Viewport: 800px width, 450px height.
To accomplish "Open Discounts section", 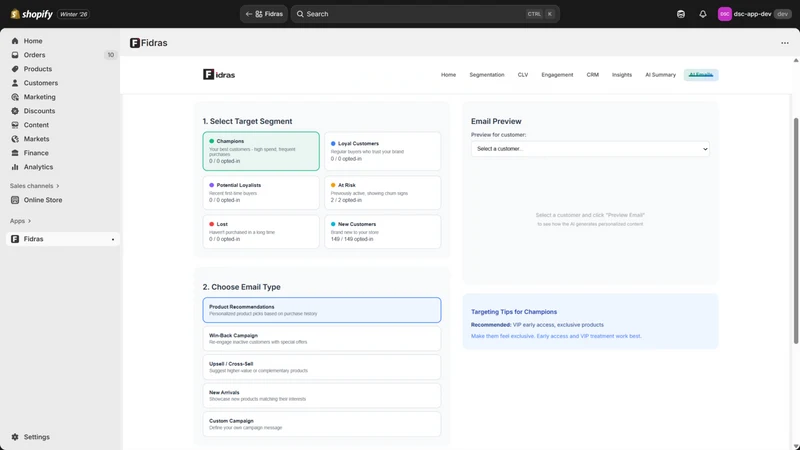I will [x=39, y=111].
